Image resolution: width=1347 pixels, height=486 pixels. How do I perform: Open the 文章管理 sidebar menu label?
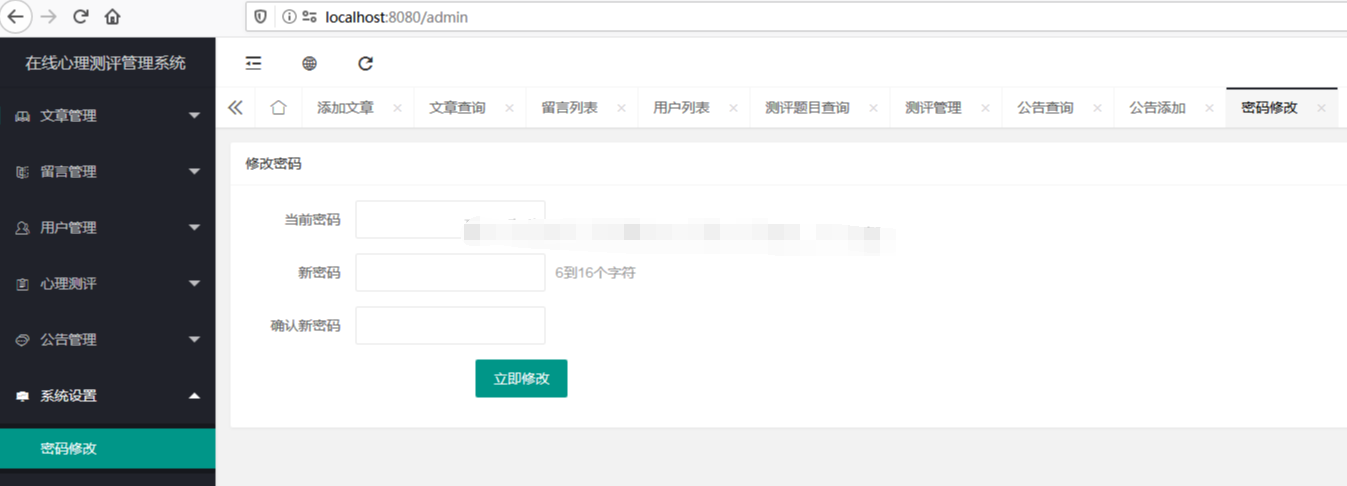click(x=68, y=116)
